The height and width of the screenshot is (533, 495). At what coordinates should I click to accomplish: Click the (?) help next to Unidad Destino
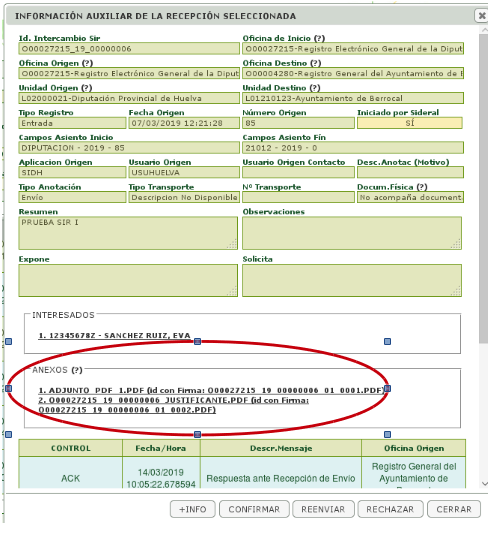314,88
